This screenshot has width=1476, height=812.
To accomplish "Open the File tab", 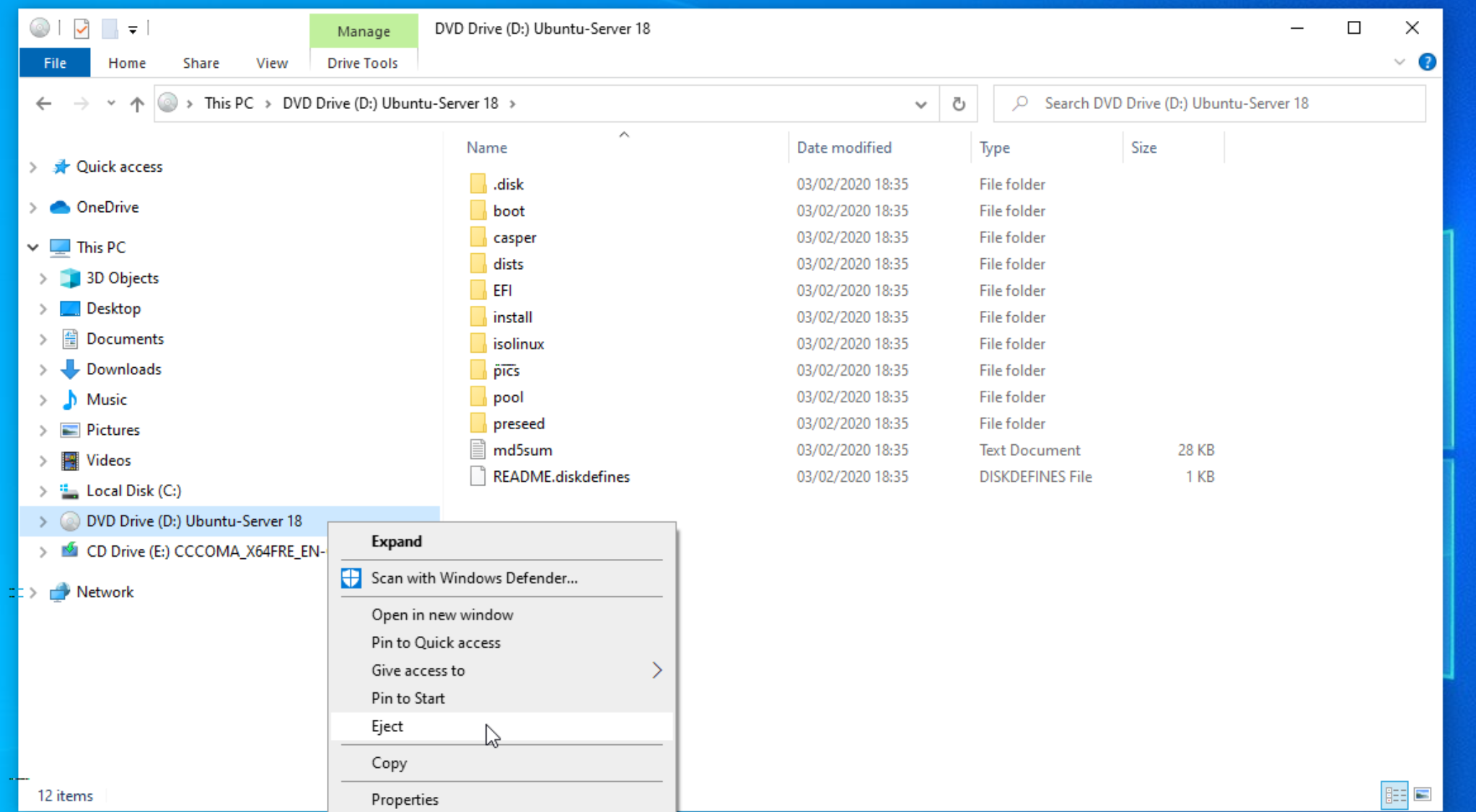I will click(x=55, y=63).
